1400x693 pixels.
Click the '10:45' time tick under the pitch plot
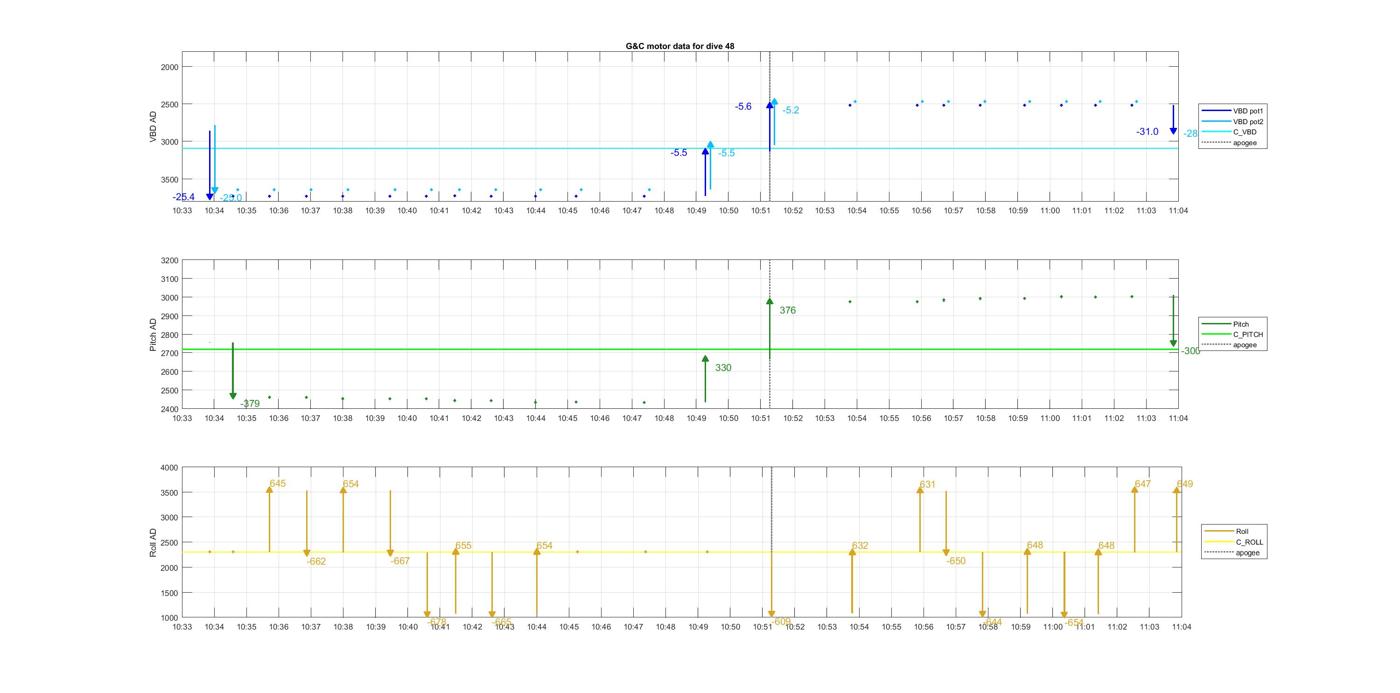coord(568,419)
